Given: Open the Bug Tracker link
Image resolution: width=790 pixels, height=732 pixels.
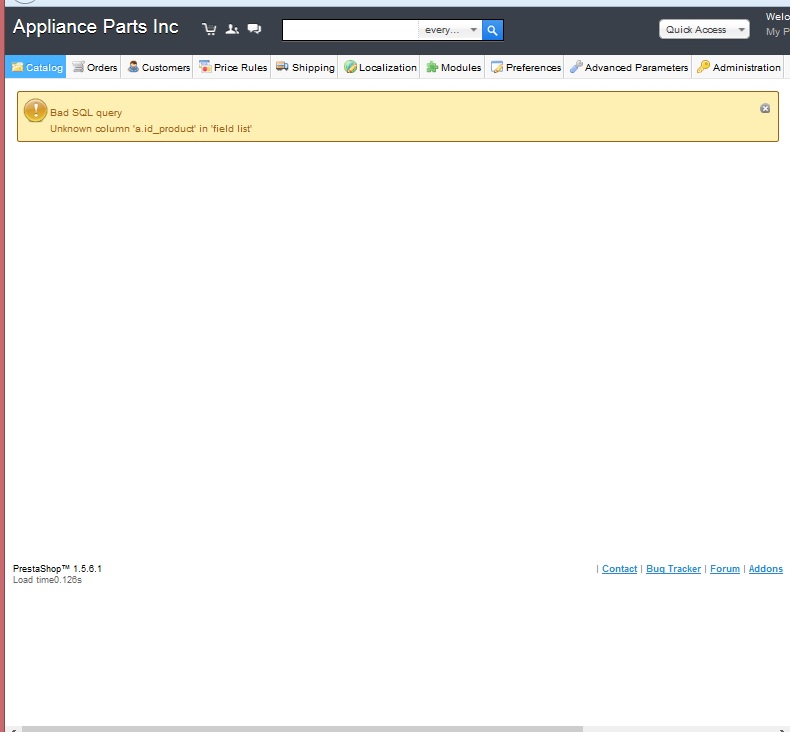Looking at the screenshot, I should 673,569.
